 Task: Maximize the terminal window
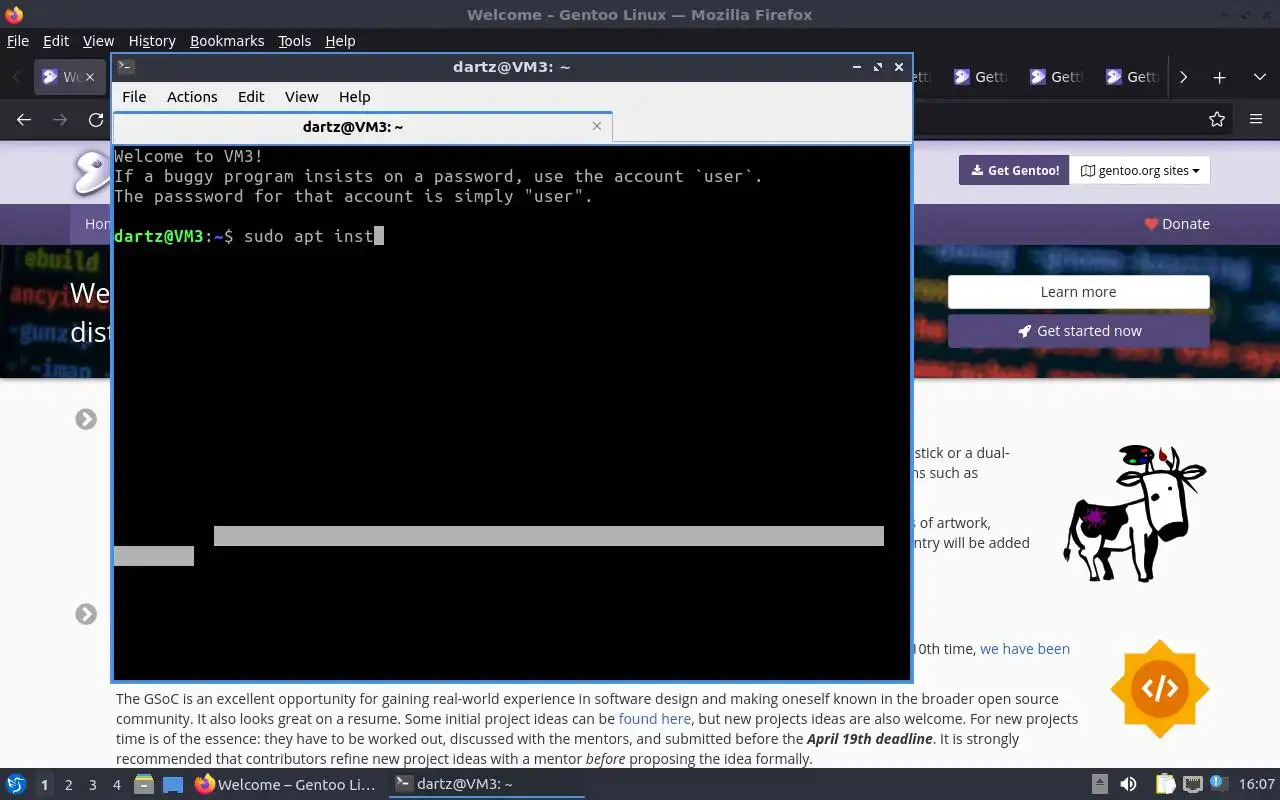pyautogui.click(x=878, y=67)
